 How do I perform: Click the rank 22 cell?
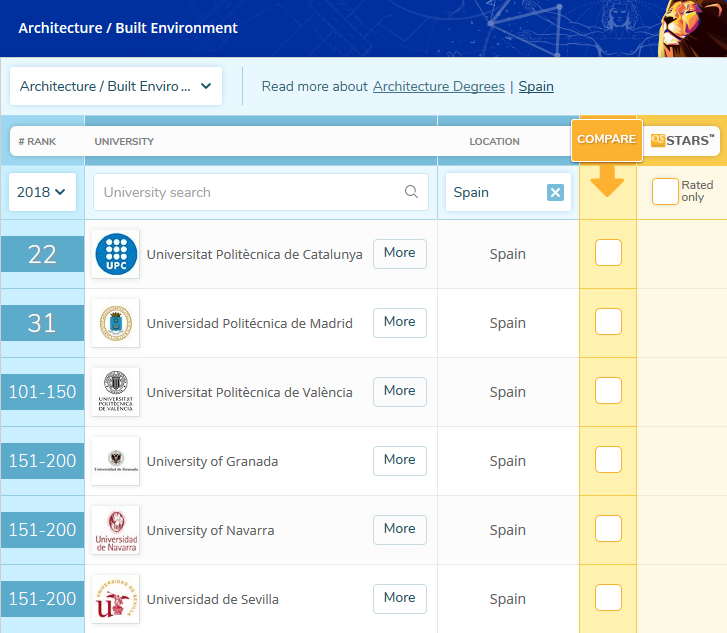[x=42, y=254]
